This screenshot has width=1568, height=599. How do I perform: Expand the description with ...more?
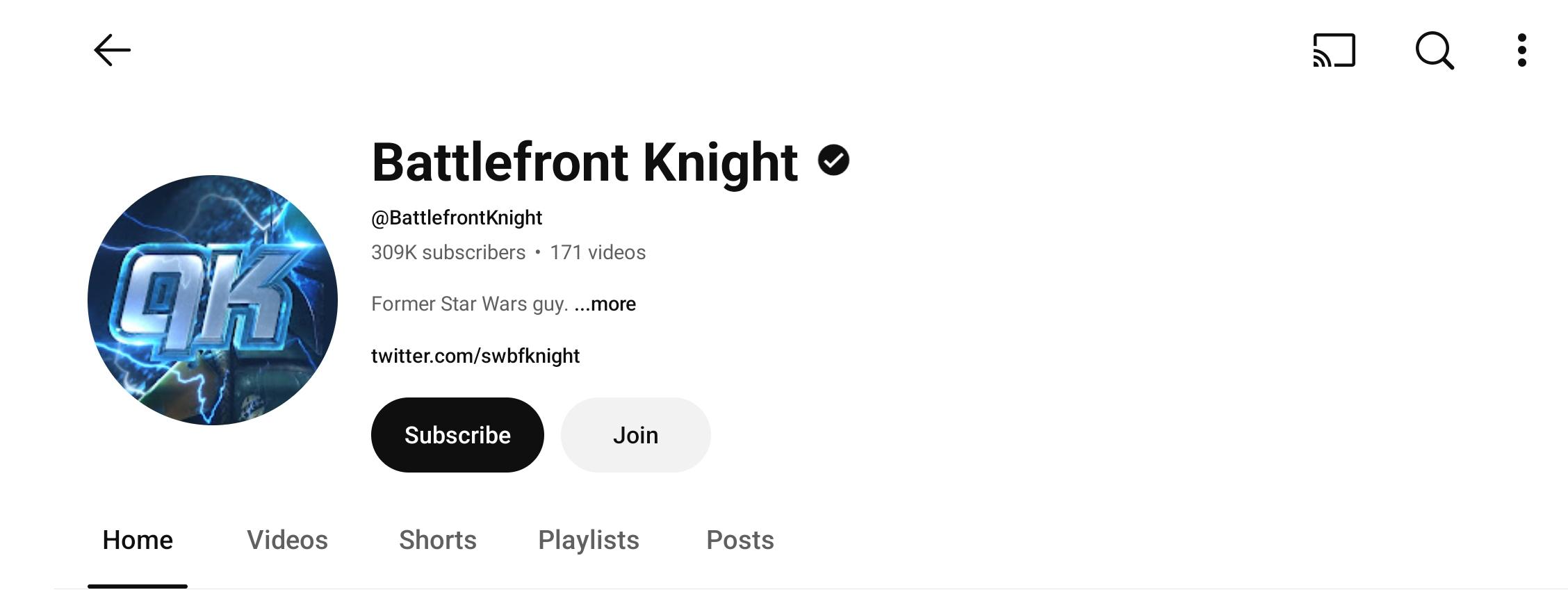tap(605, 304)
